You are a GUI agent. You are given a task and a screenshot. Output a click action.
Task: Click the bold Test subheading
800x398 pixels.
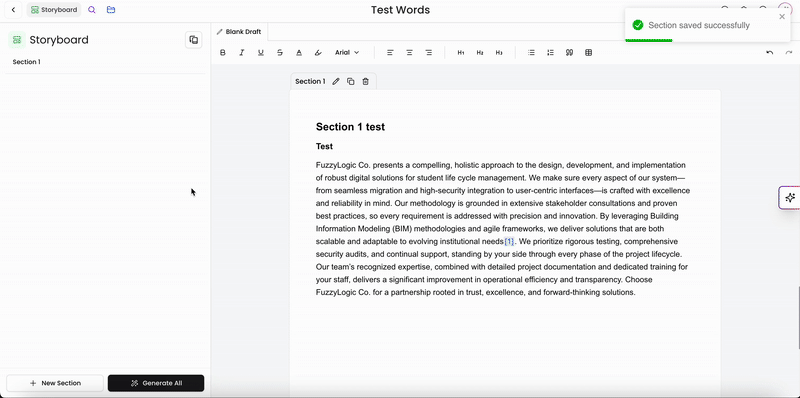[324, 146]
